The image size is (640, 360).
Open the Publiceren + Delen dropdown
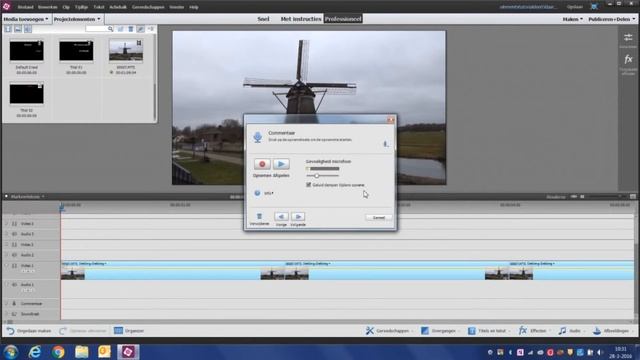pos(611,19)
